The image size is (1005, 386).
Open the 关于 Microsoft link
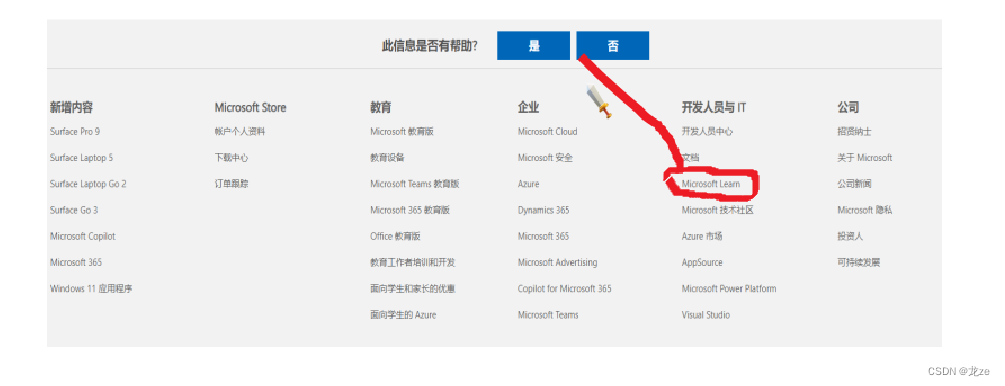[865, 158]
